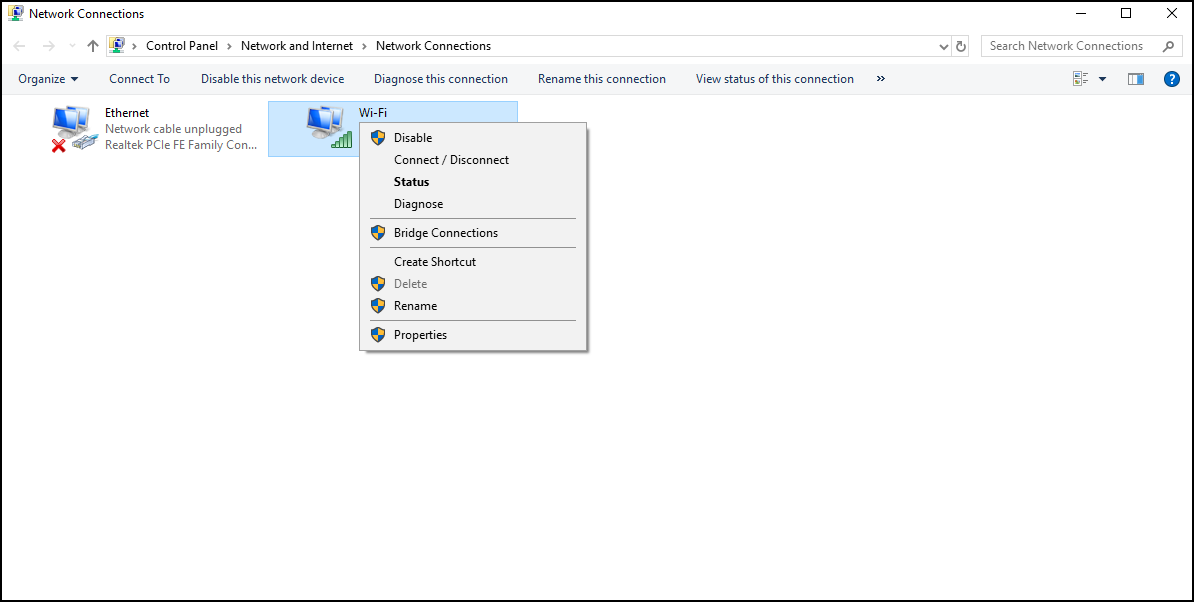Image resolution: width=1194 pixels, height=602 pixels.
Task: Click the Forward navigation arrow
Action: 49,46
